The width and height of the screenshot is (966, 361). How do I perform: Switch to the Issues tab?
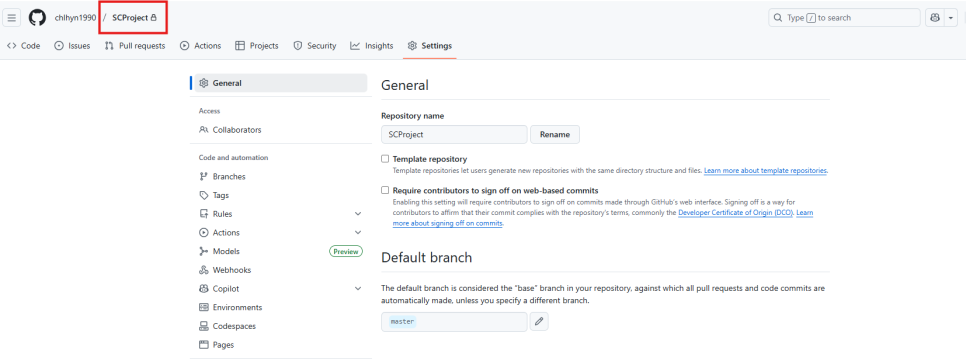(x=72, y=46)
